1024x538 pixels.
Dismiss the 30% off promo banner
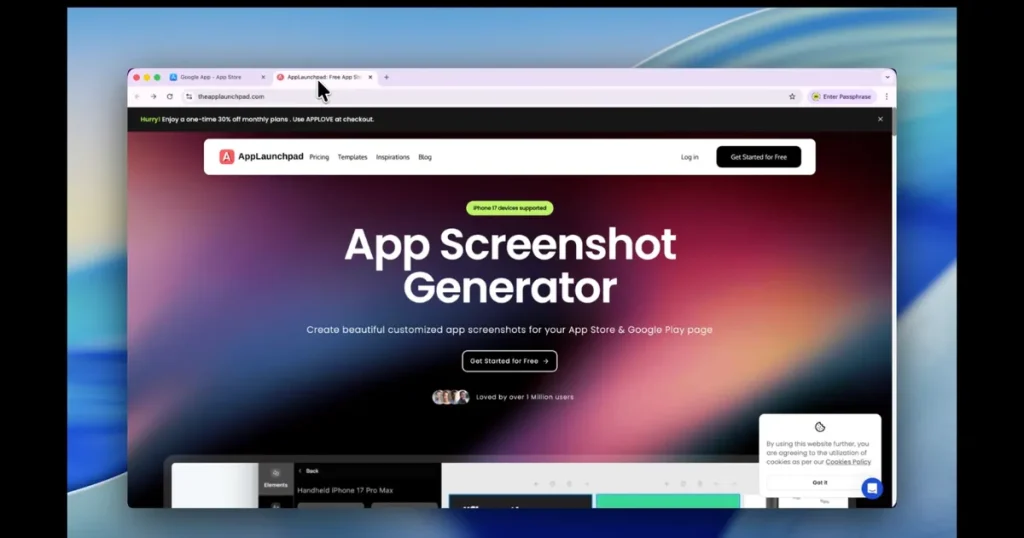pyautogui.click(x=880, y=119)
